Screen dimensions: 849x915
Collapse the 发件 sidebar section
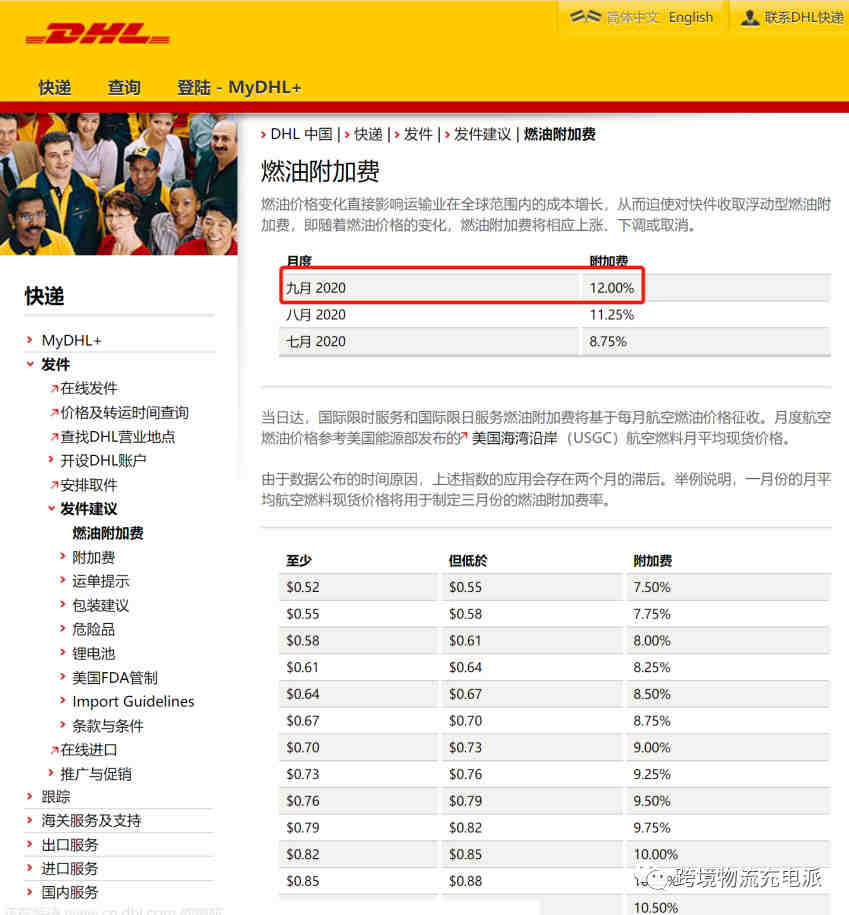(55, 365)
